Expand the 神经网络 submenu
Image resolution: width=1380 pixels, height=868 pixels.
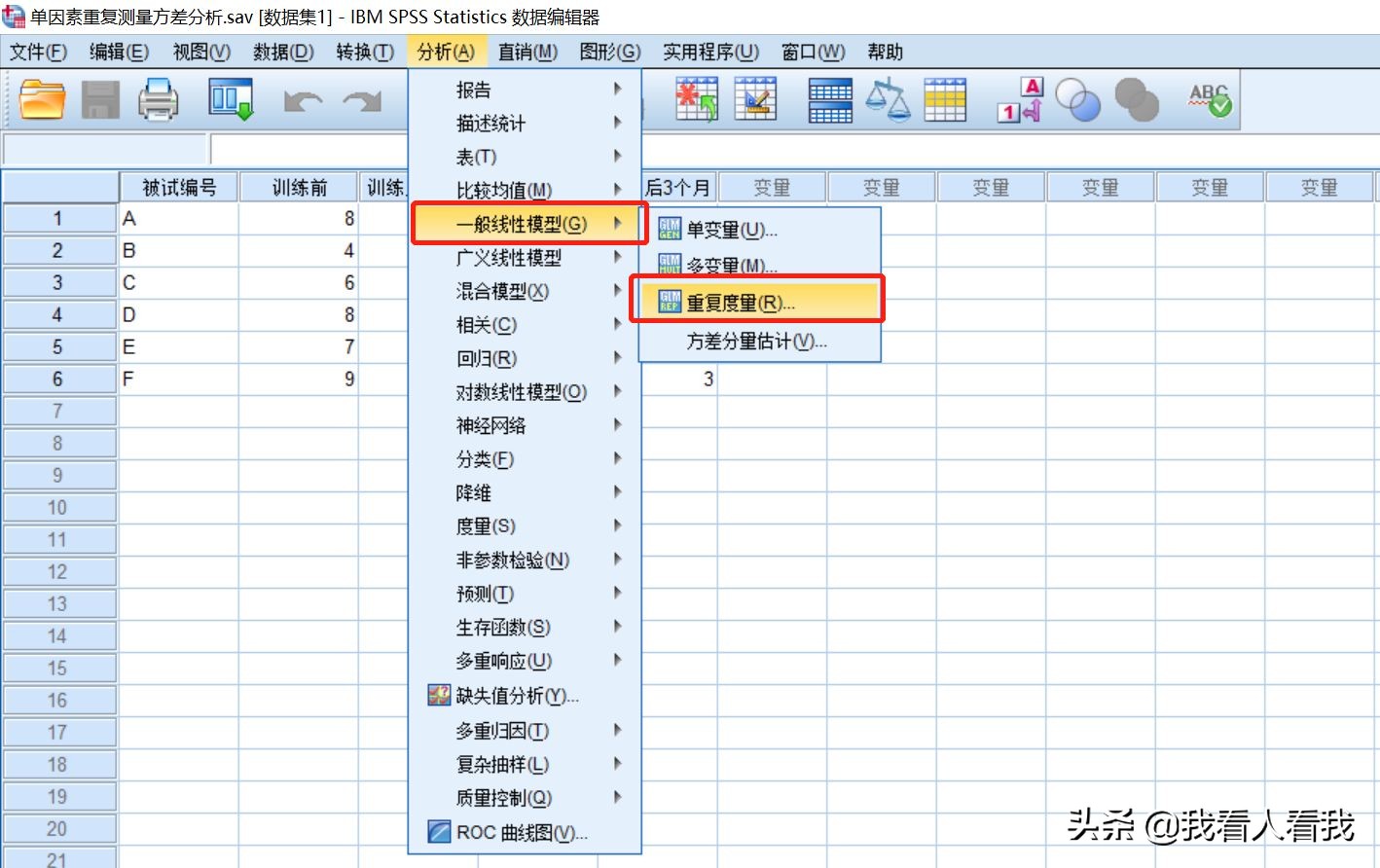(x=525, y=425)
